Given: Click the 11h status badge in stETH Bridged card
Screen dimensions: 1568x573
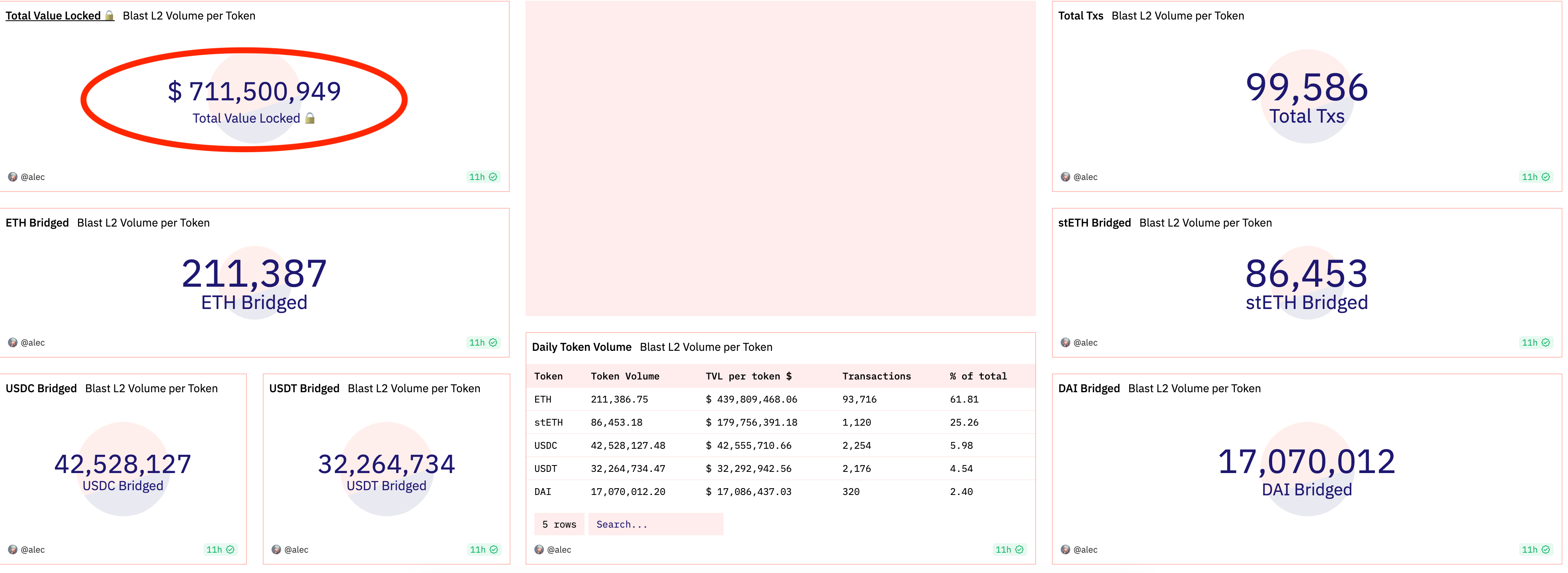Looking at the screenshot, I should (x=1536, y=343).
